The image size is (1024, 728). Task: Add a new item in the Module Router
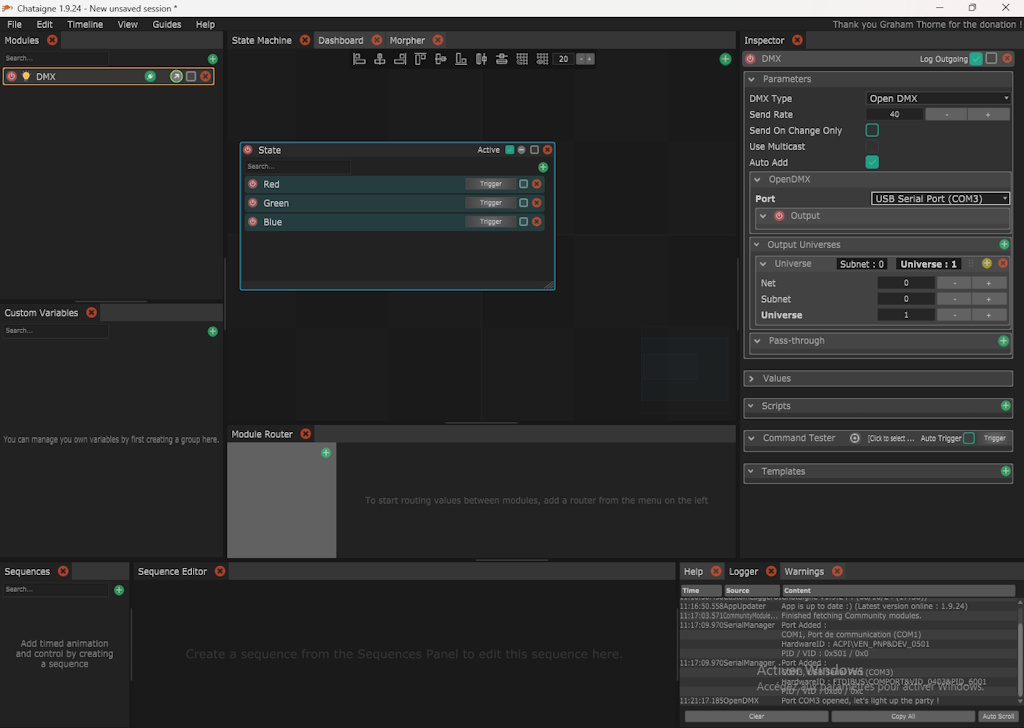[x=326, y=453]
